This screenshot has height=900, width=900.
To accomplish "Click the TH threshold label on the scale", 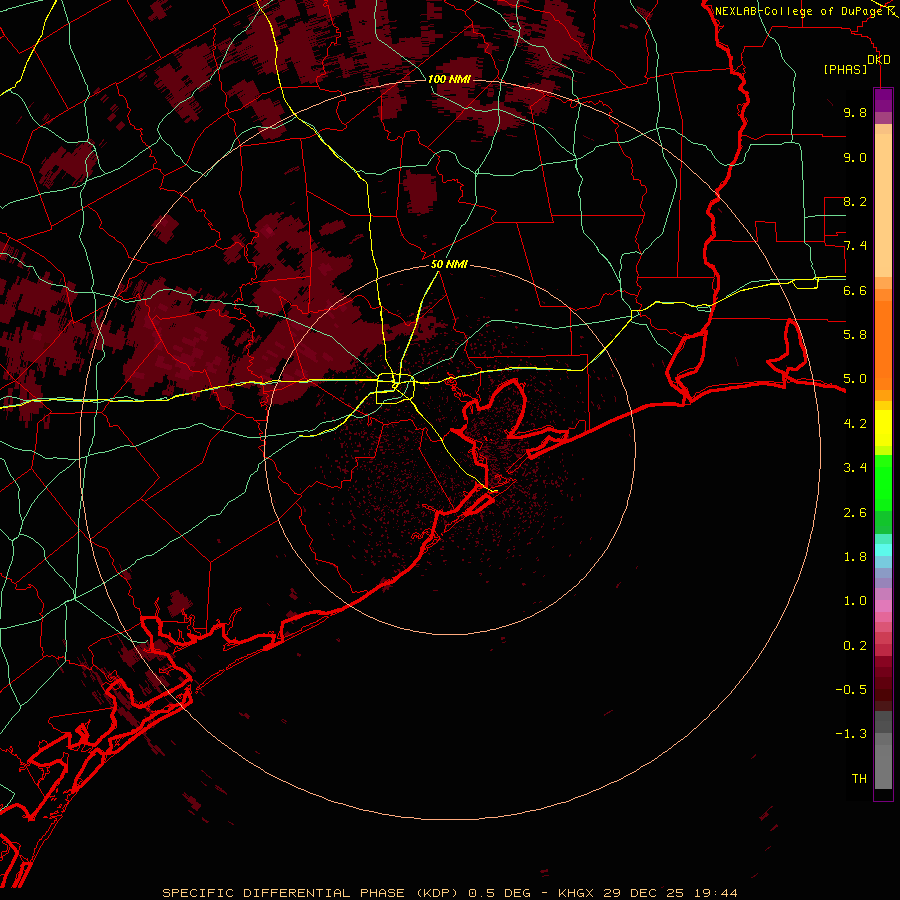I will (859, 779).
